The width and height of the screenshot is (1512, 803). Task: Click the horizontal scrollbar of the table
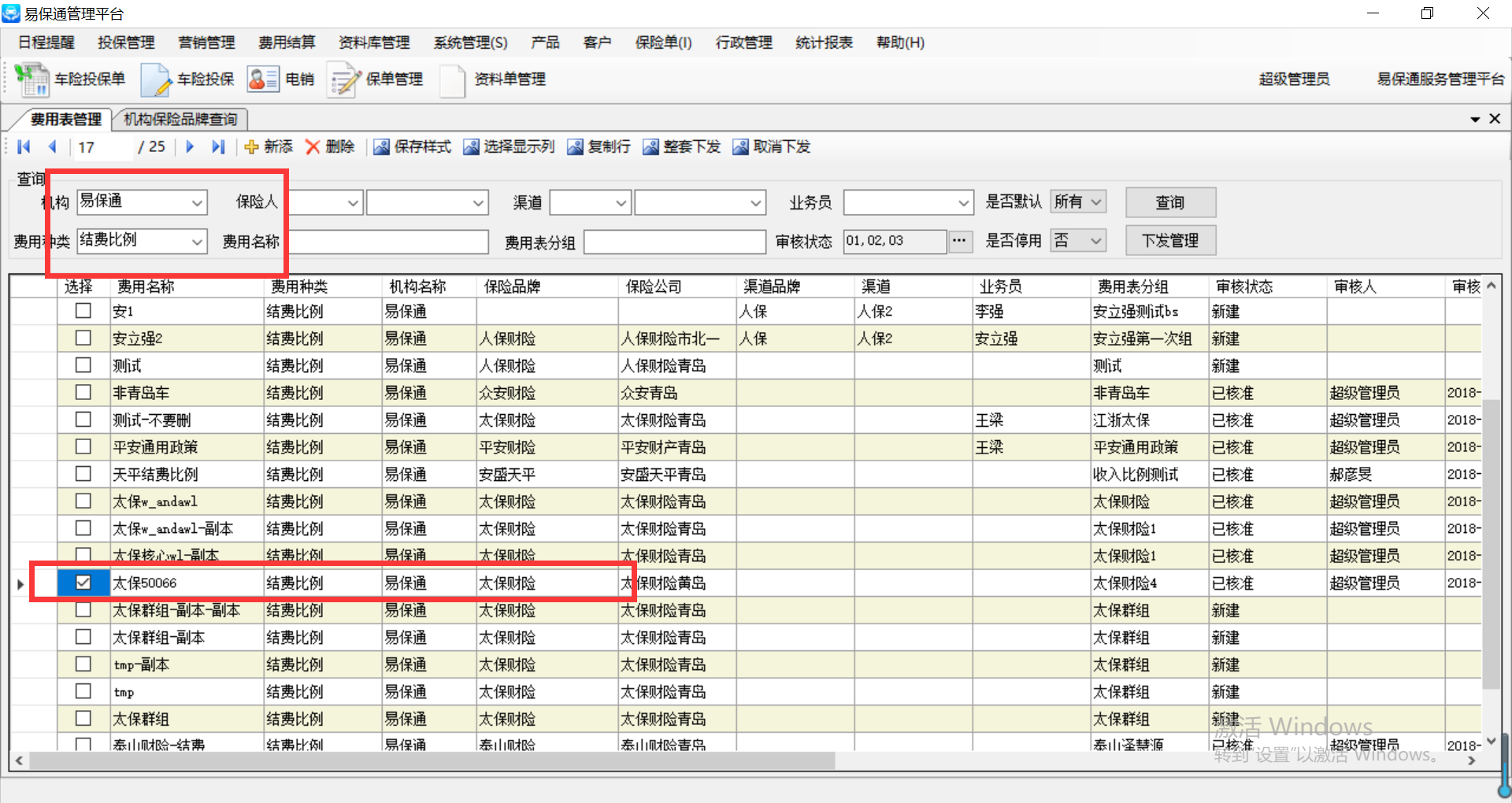click(432, 760)
